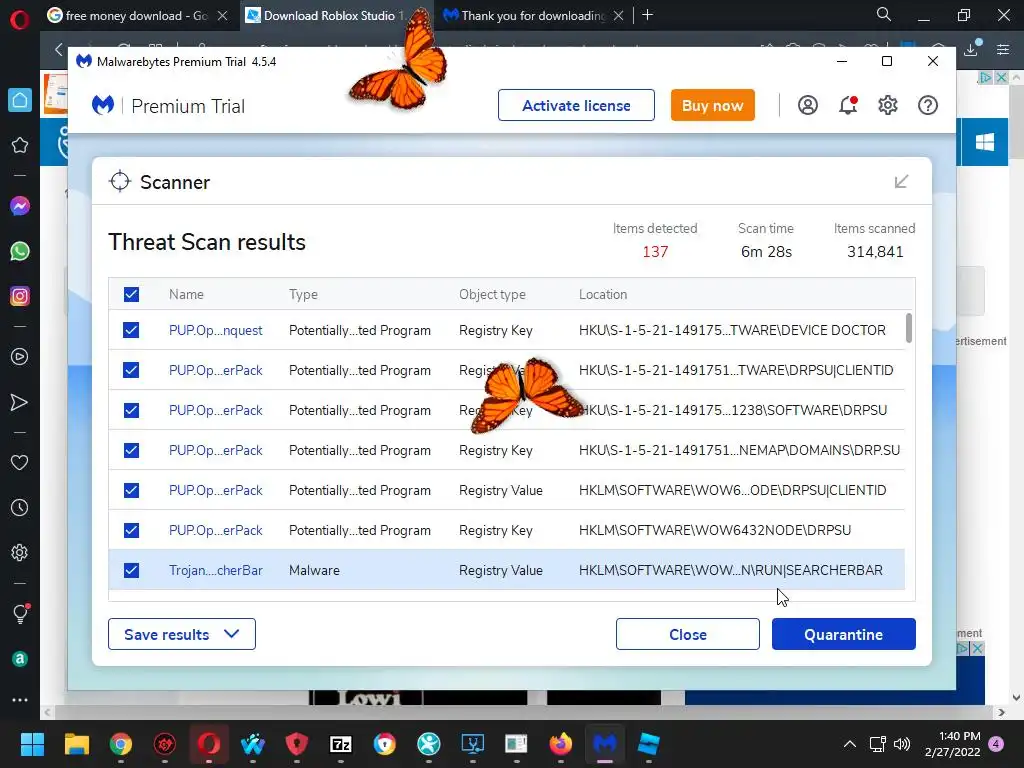Open Opera sidebar three-dots more menu
Image resolution: width=1024 pixels, height=768 pixels.
point(20,699)
